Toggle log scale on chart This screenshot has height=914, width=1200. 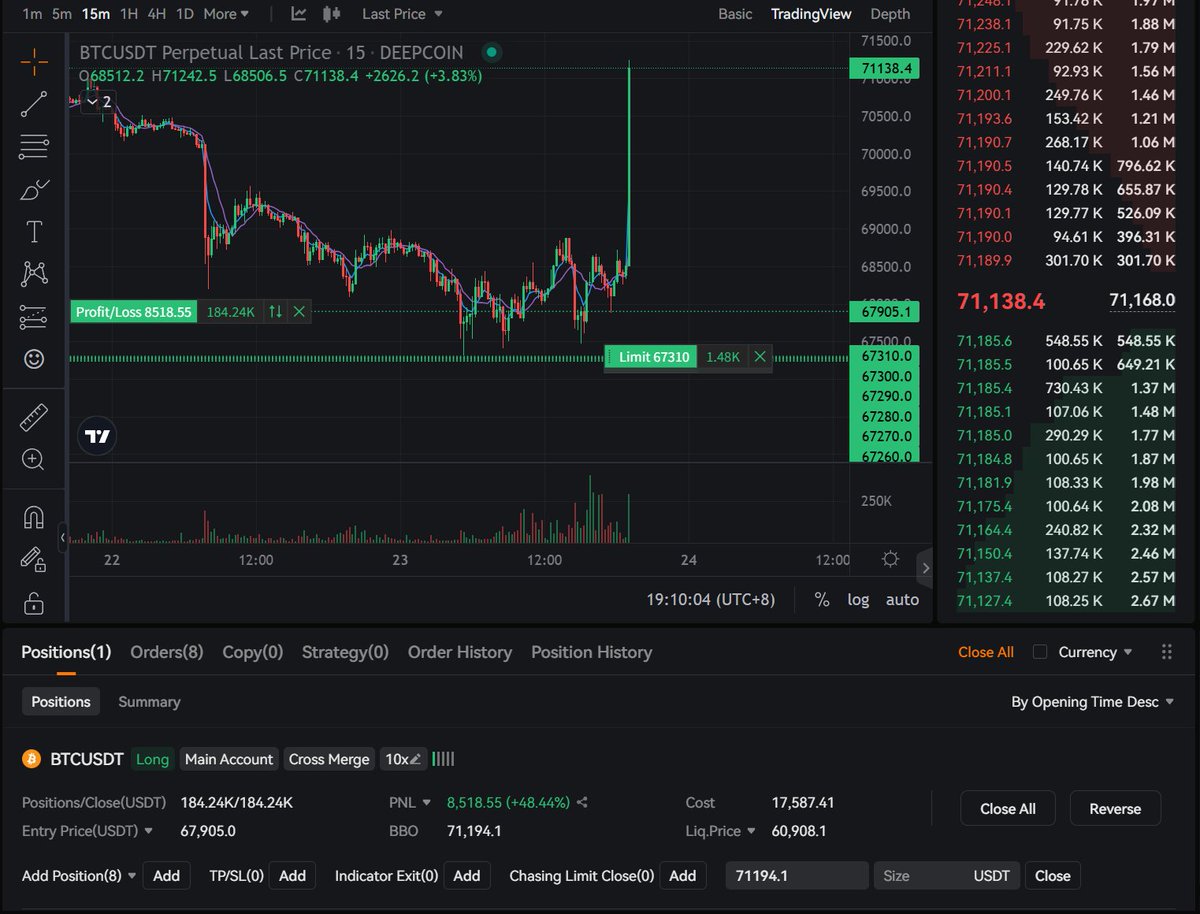[x=858, y=600]
